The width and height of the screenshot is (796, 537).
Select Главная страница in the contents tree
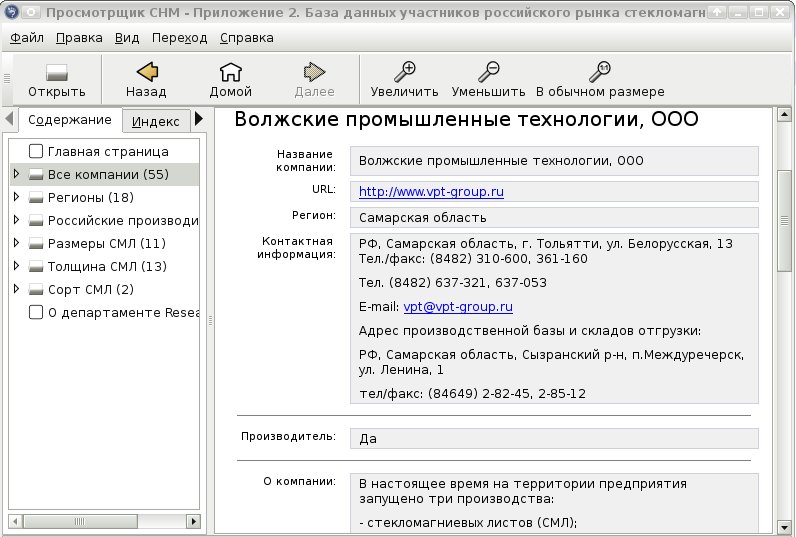pyautogui.click(x=108, y=152)
